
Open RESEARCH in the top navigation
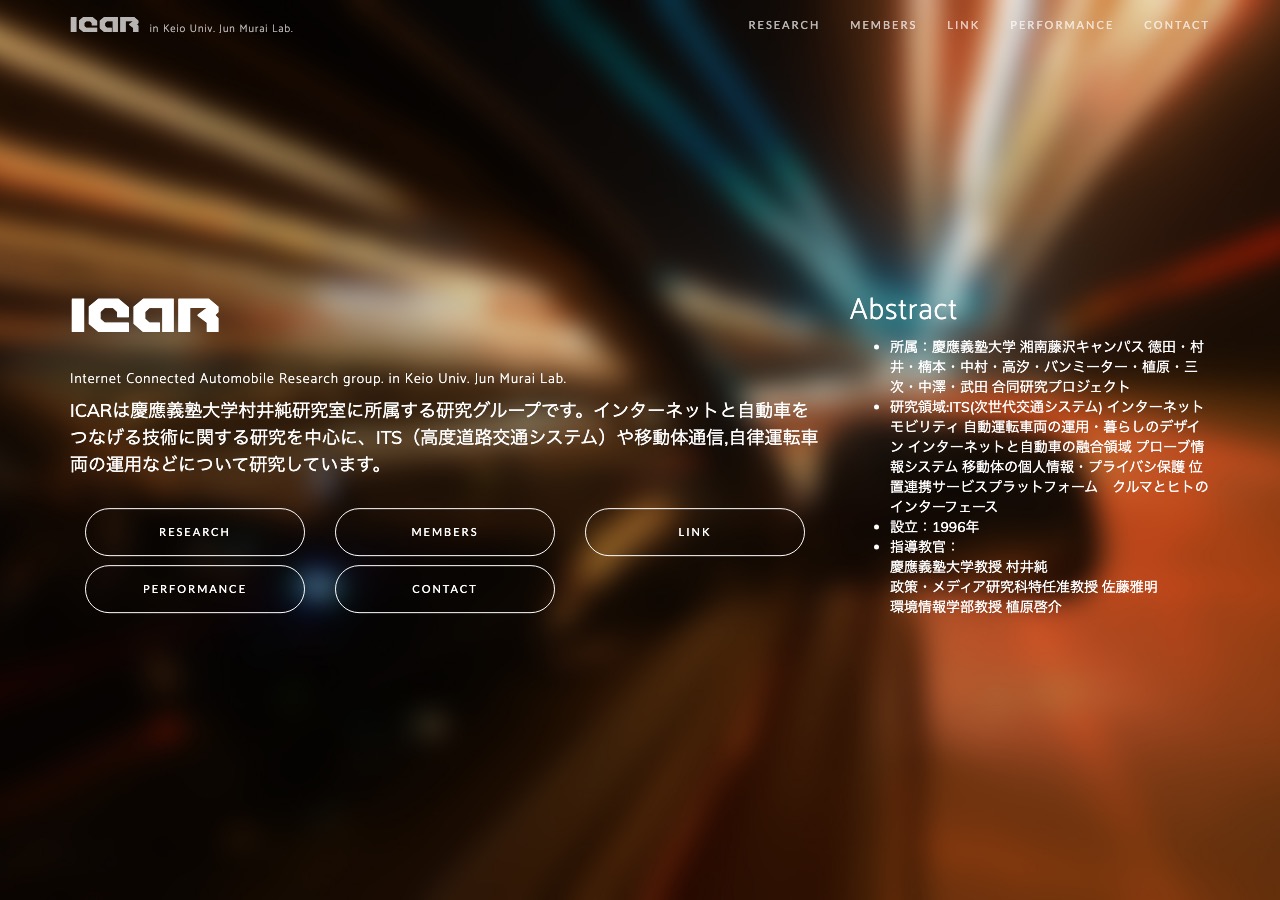point(784,25)
